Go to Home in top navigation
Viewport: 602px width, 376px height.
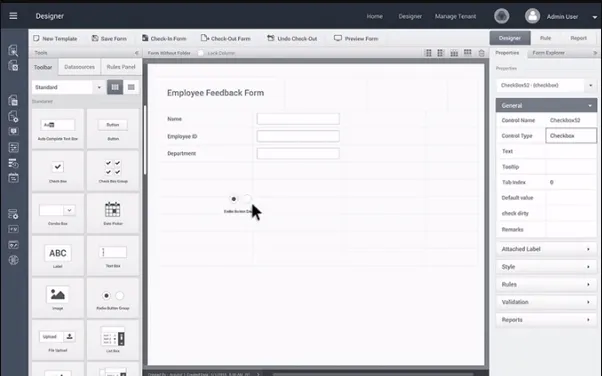tap(374, 16)
